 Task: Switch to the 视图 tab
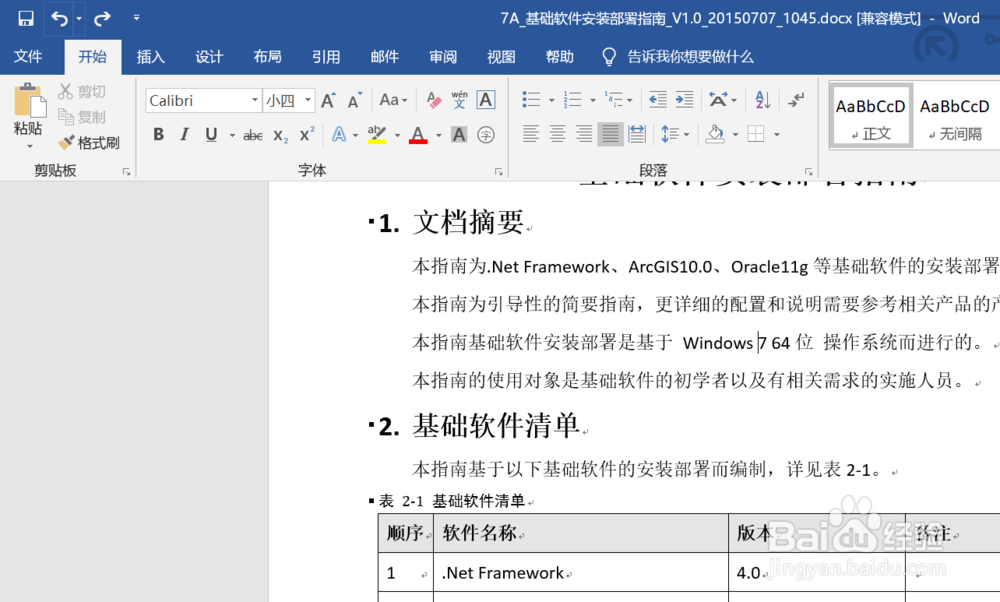(x=501, y=57)
